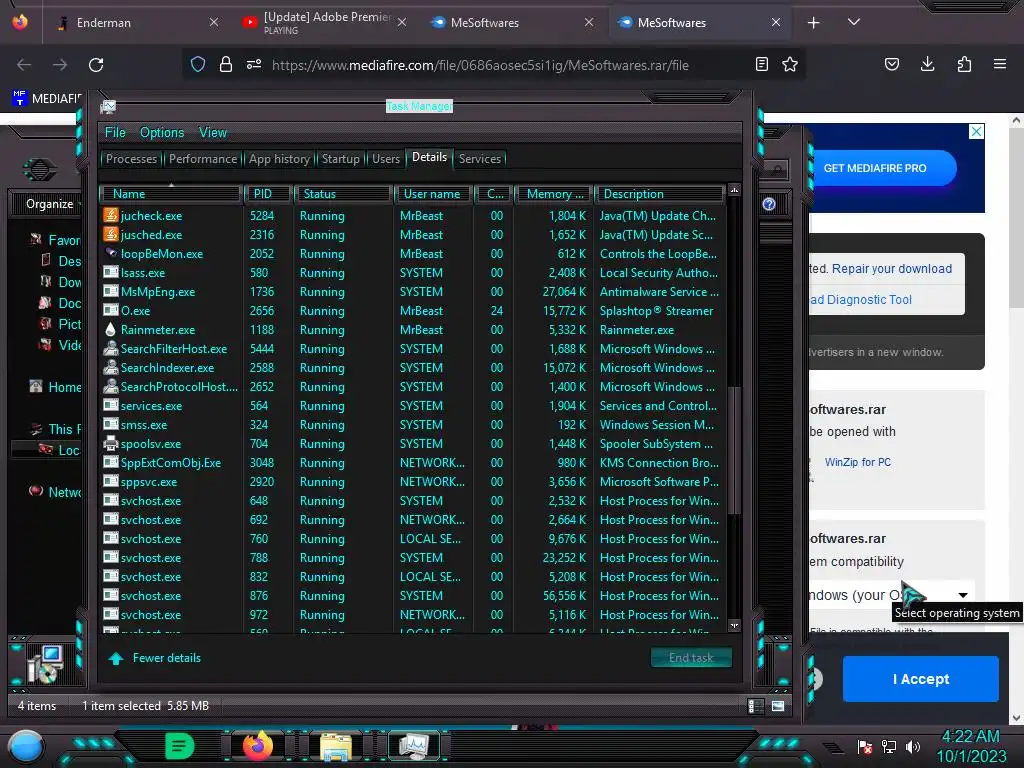Open Explorer help question icon
This screenshot has width=1024, height=768.
click(769, 204)
